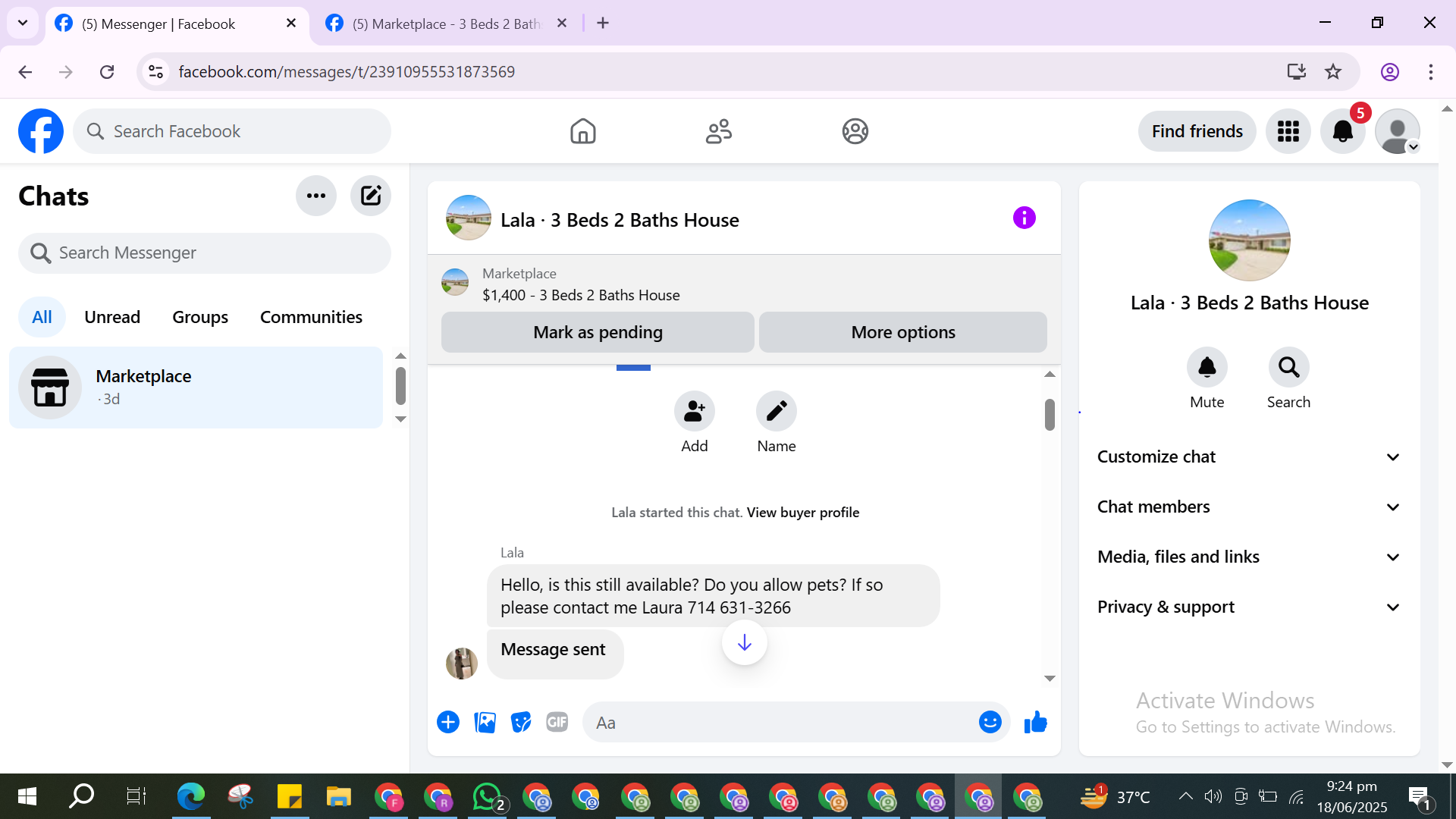
Task: Choose a GIF from the composer
Action: click(x=557, y=722)
